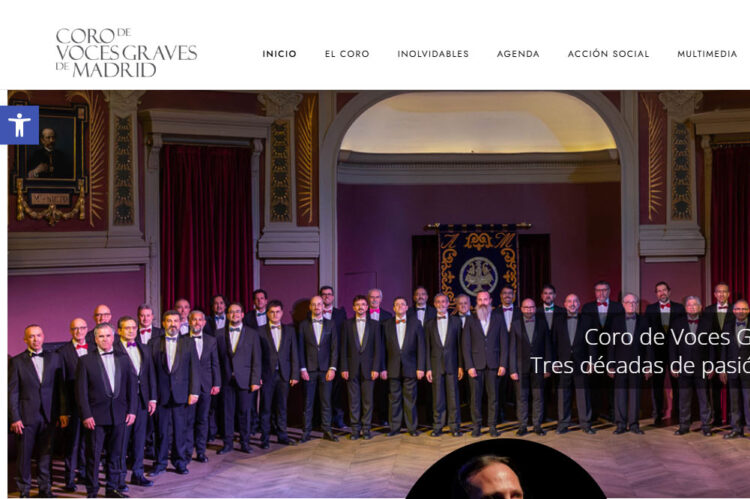Click the 'Tres décadas de pasió' subtitle text
Screen dimensions: 750x499
pyautogui.click(x=640, y=366)
